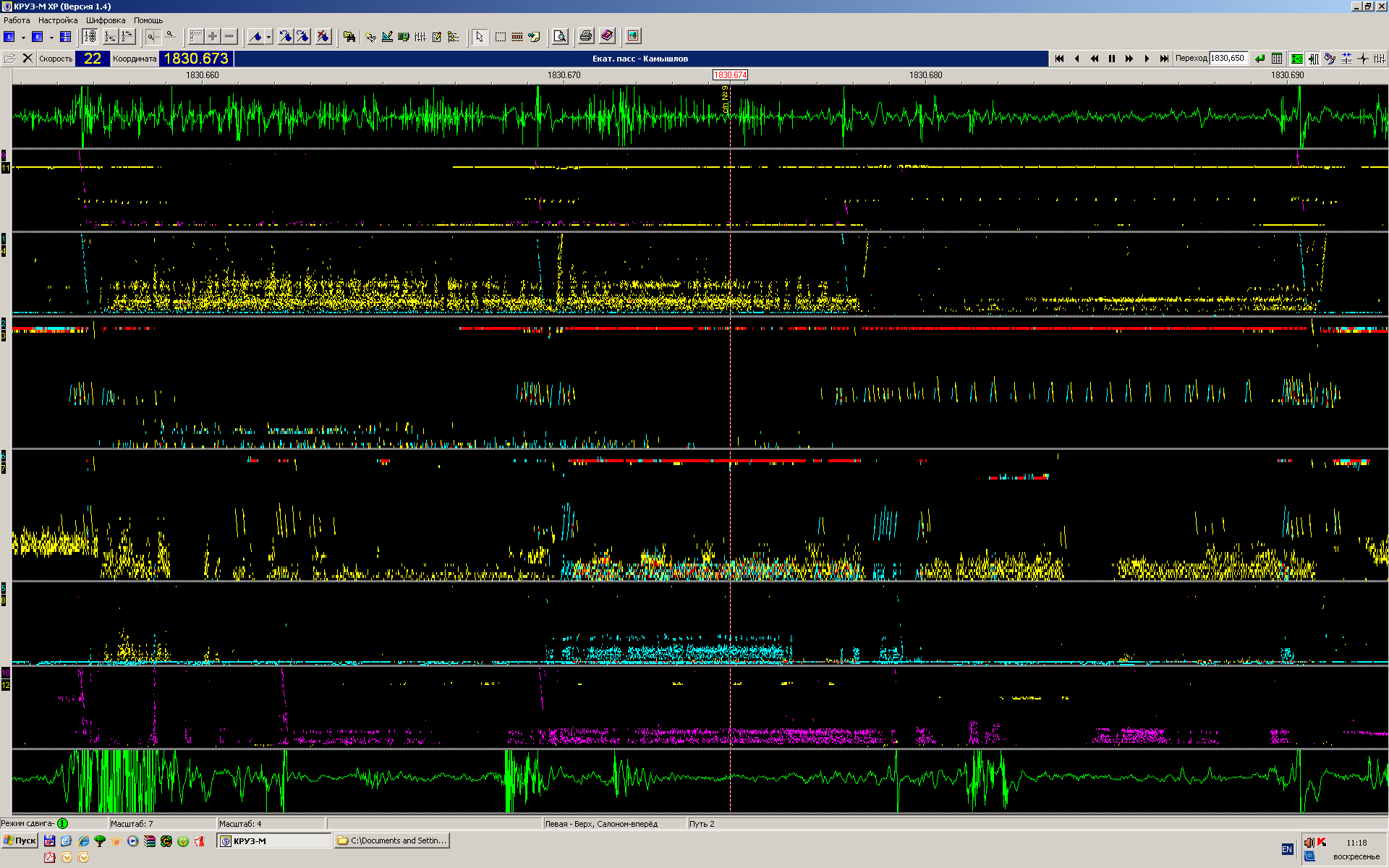The width and height of the screenshot is (1389, 868).
Task: Click the delete mark red X icon
Action: pyautogui.click(x=323, y=36)
